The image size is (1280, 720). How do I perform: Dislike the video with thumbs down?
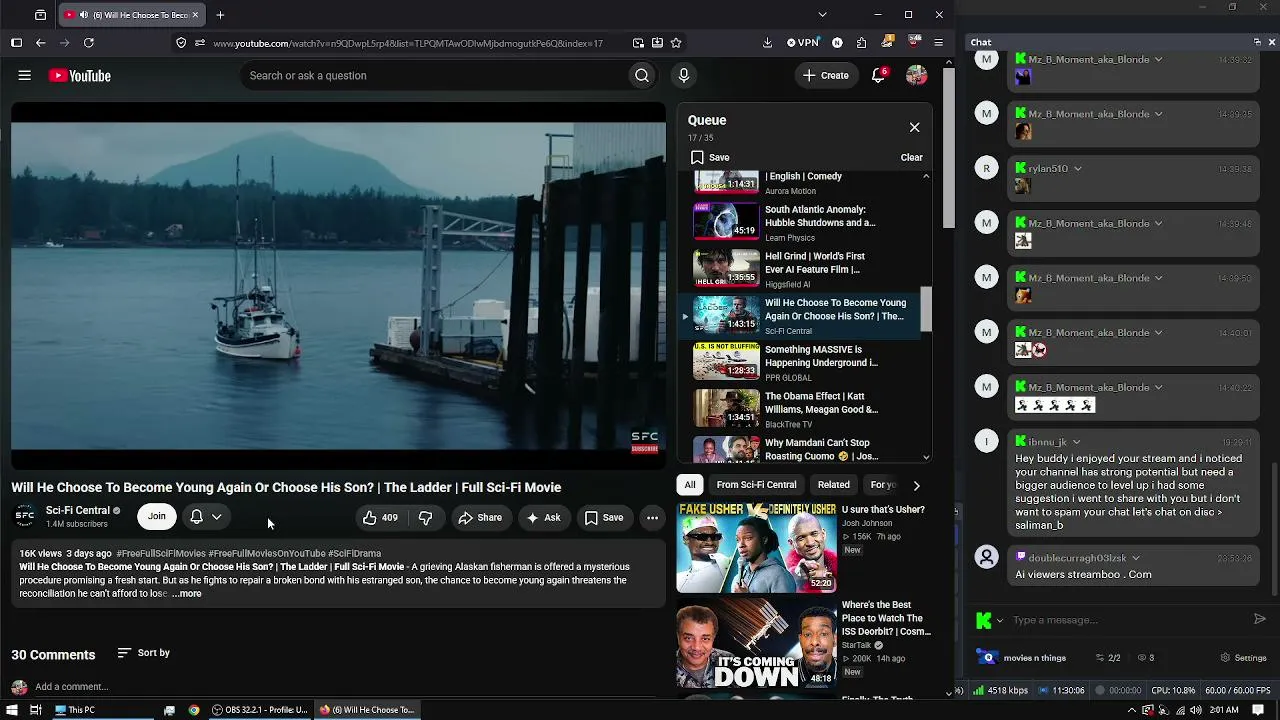pos(425,517)
